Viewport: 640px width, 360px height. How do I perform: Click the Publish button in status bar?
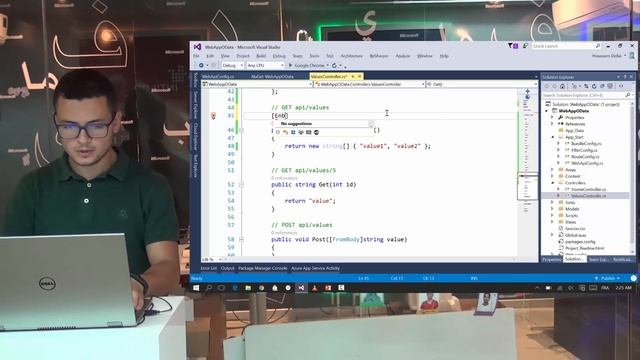tap(607, 278)
